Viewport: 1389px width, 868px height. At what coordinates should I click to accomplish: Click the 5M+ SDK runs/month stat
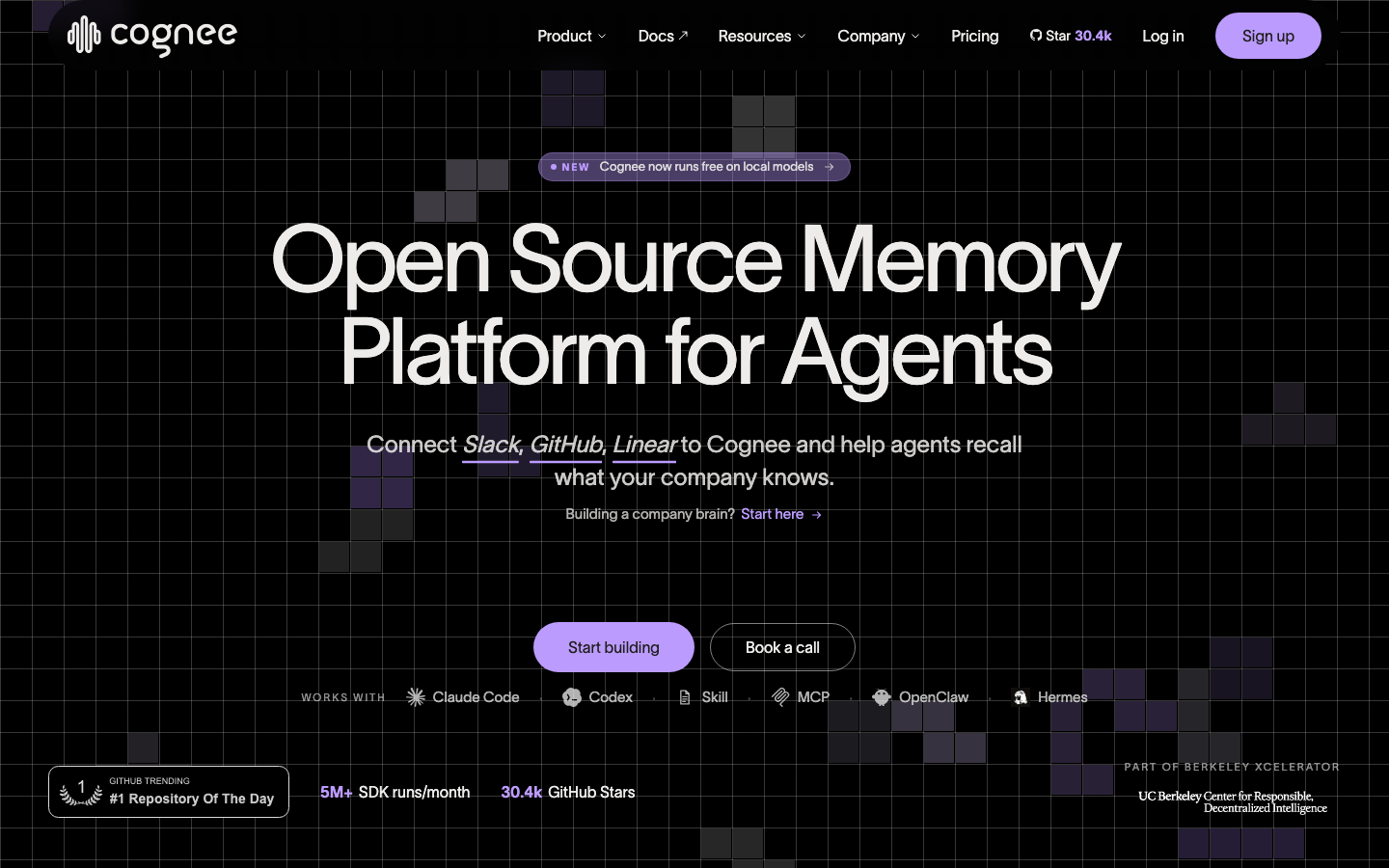click(x=395, y=792)
